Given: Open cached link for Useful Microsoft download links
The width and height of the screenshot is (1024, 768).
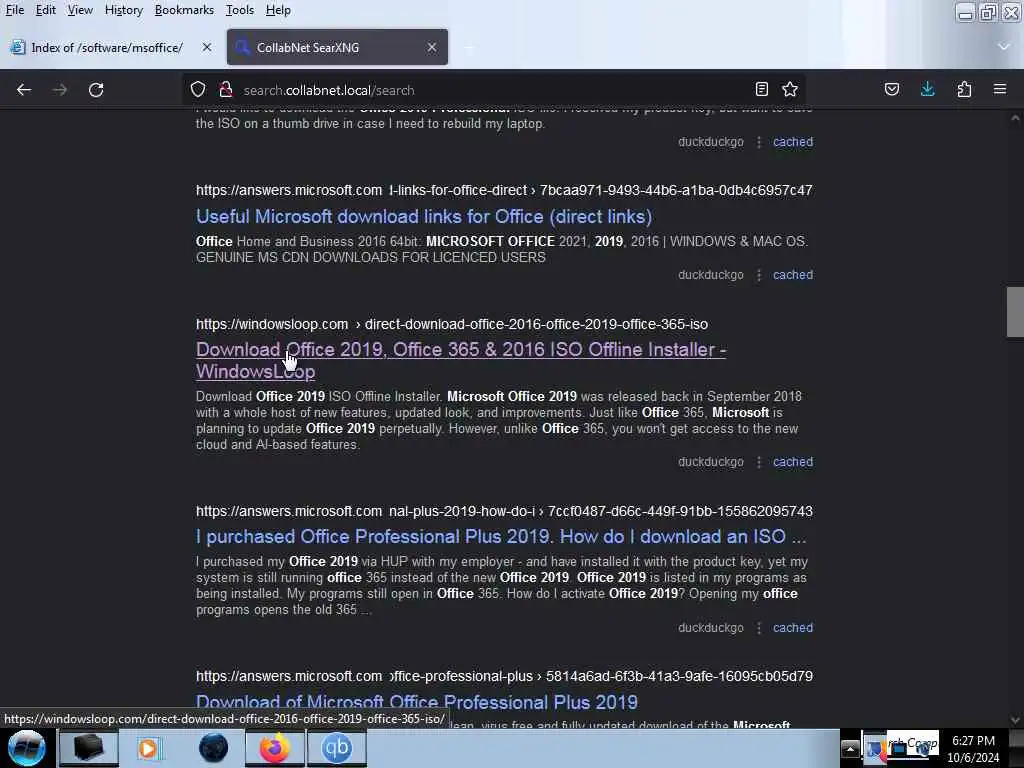Looking at the screenshot, I should pyautogui.click(x=793, y=275).
